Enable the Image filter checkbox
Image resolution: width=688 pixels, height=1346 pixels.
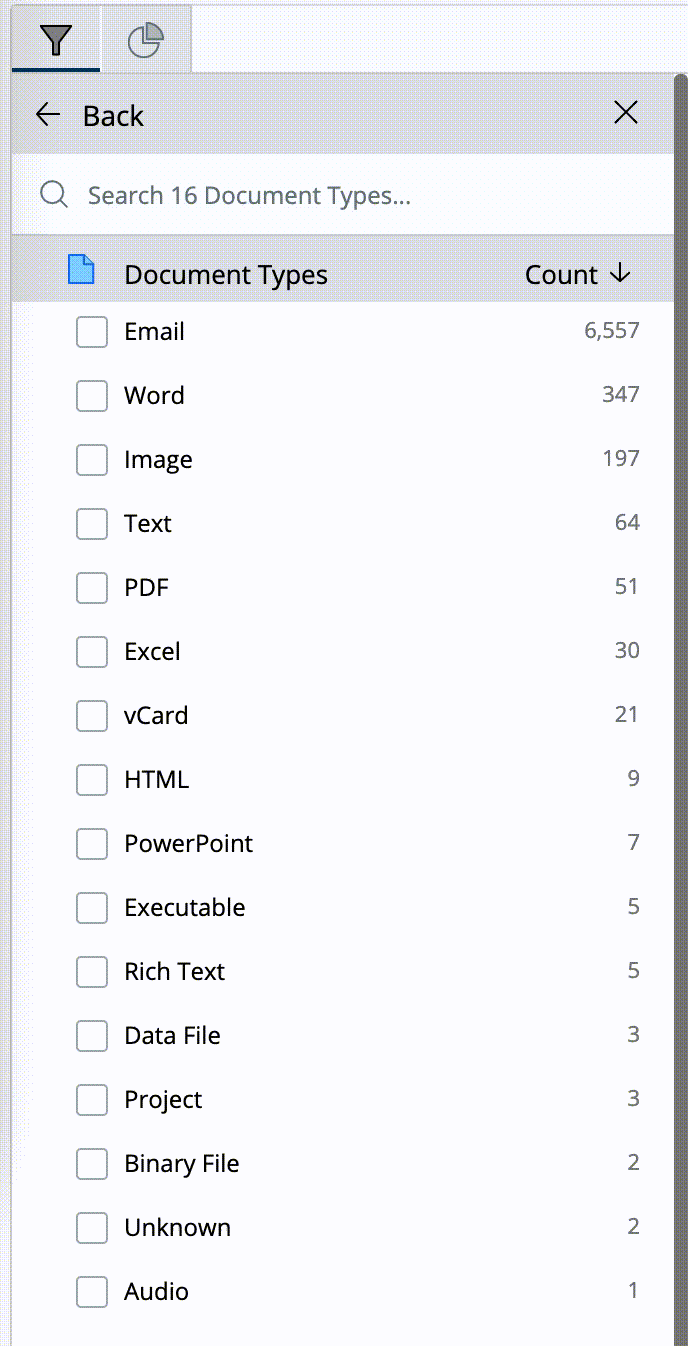[91, 459]
